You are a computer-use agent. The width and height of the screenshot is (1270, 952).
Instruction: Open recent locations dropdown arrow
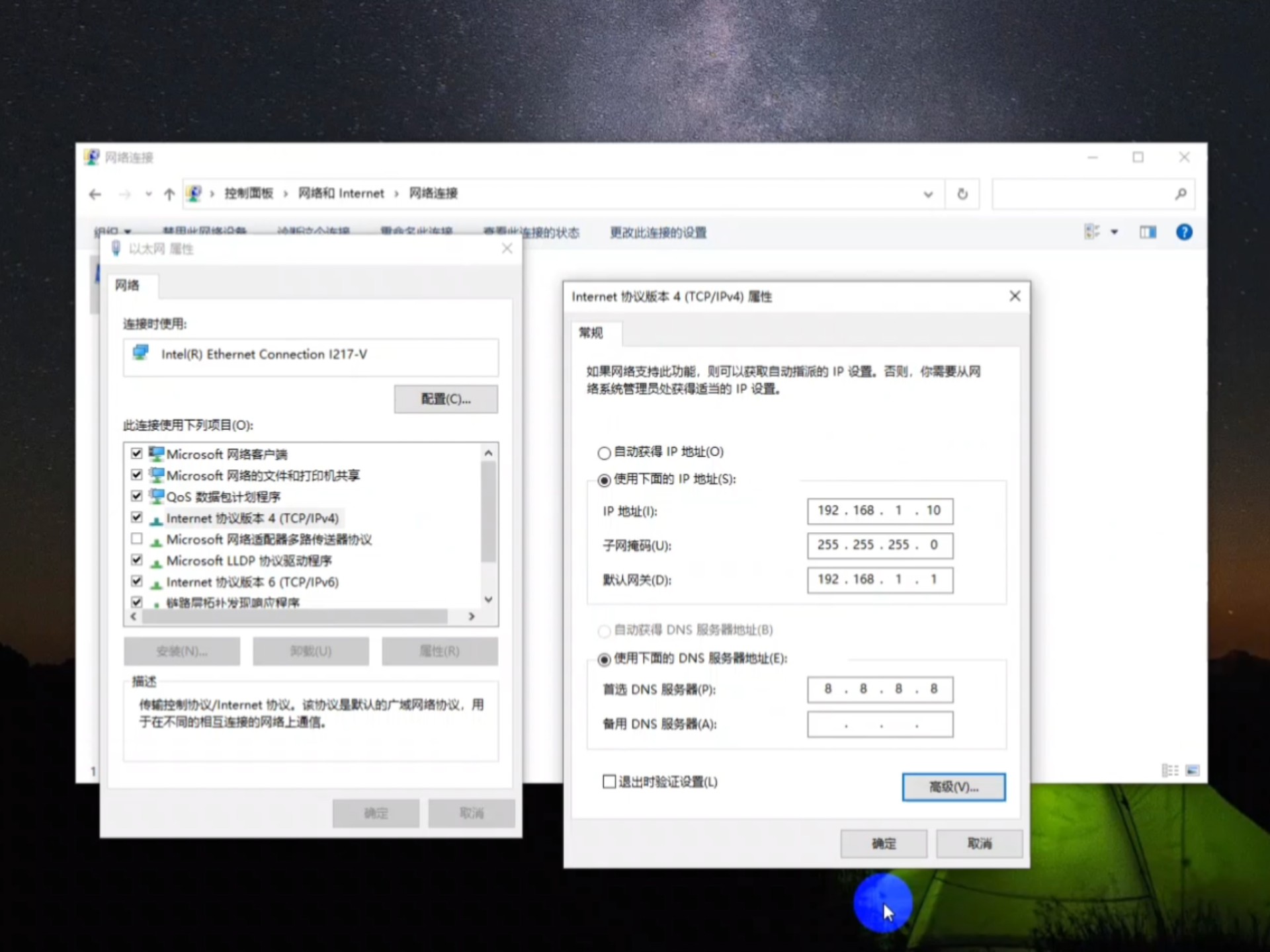(x=149, y=194)
